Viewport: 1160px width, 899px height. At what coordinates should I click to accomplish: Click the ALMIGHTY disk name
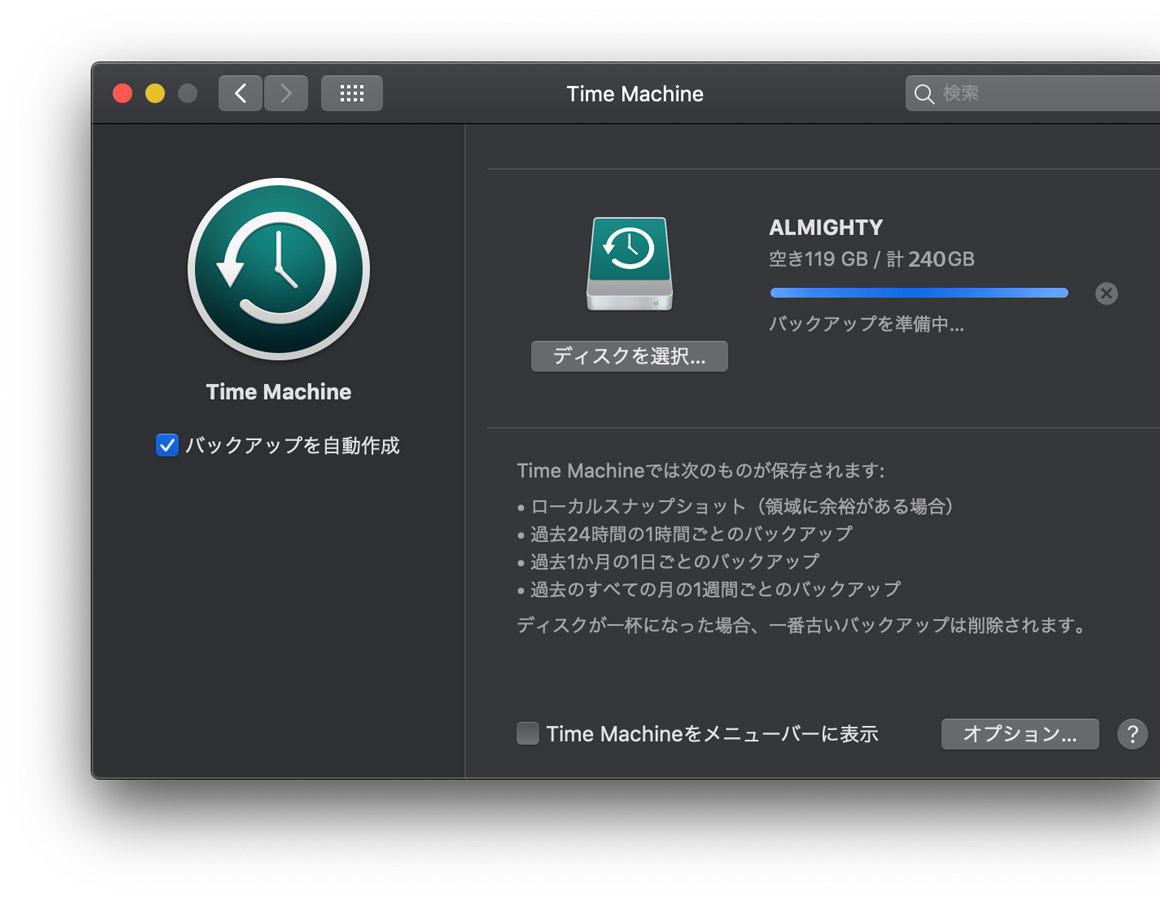(x=826, y=227)
